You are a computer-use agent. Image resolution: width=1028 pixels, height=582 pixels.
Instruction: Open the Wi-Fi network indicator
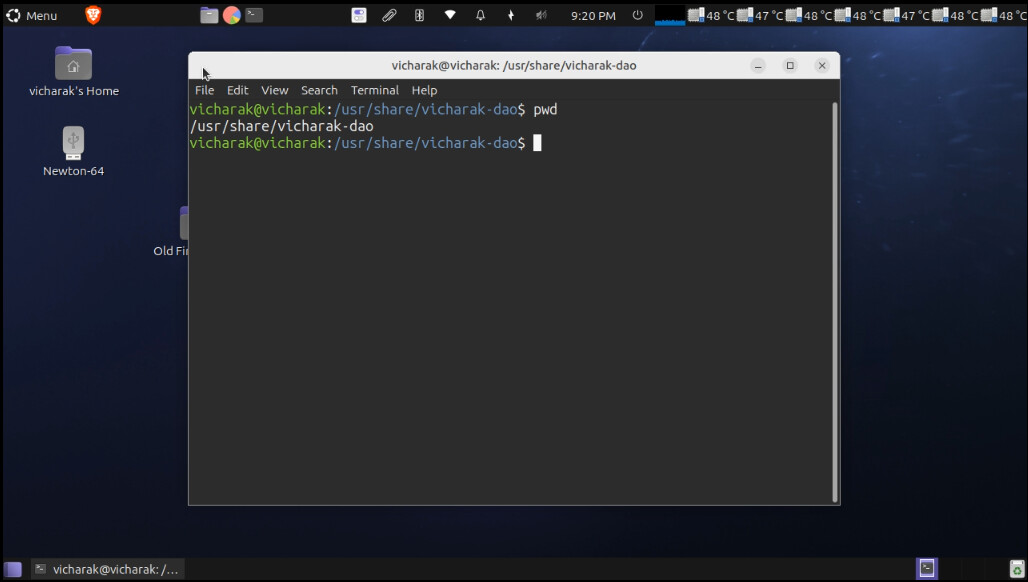pos(450,15)
